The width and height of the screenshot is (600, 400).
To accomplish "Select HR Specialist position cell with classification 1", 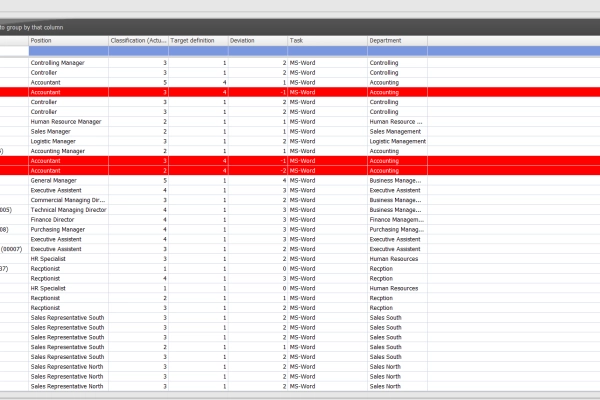I will coord(68,288).
